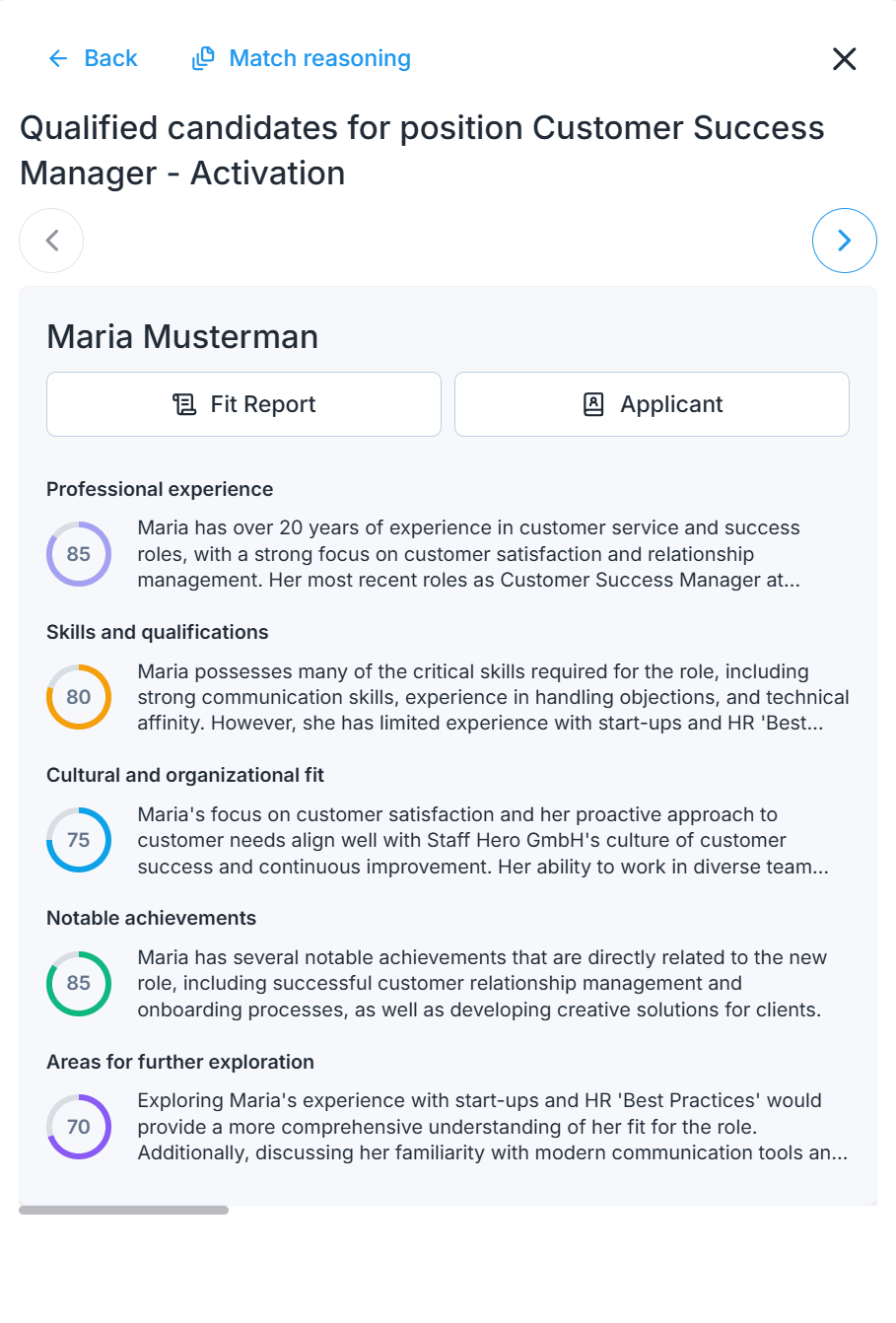Close the qualified candidates panel
This screenshot has width=896, height=1323.
[x=845, y=59]
